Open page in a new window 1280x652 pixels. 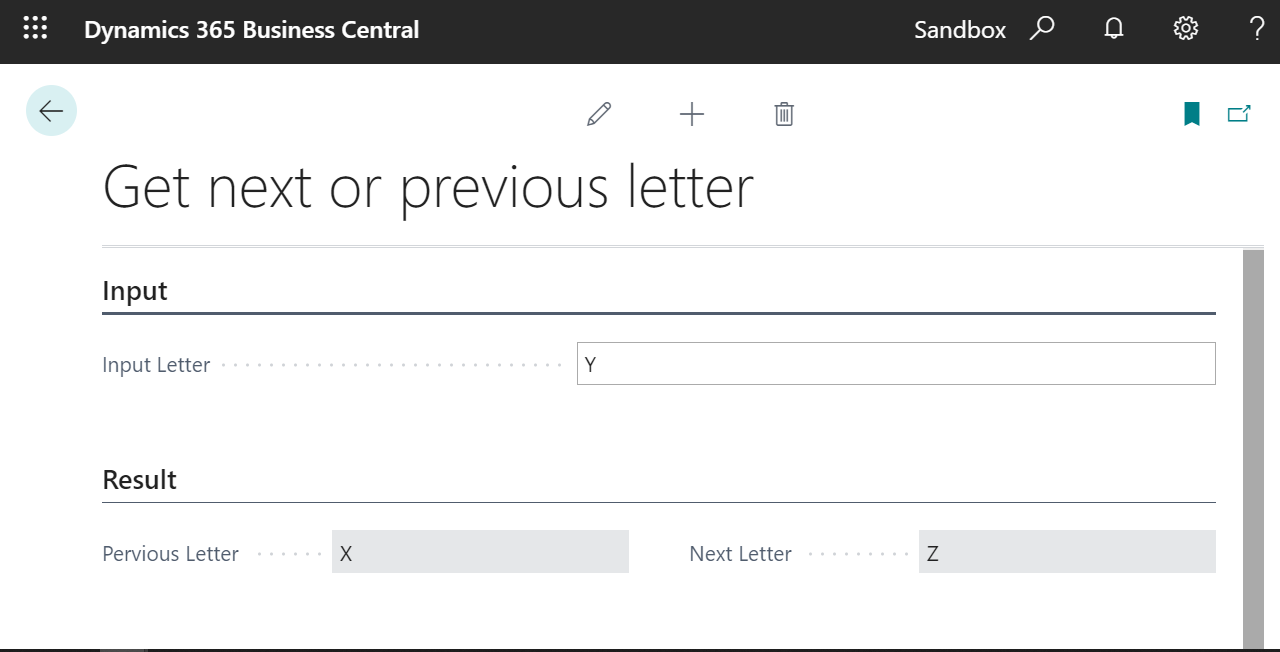pyautogui.click(x=1239, y=114)
